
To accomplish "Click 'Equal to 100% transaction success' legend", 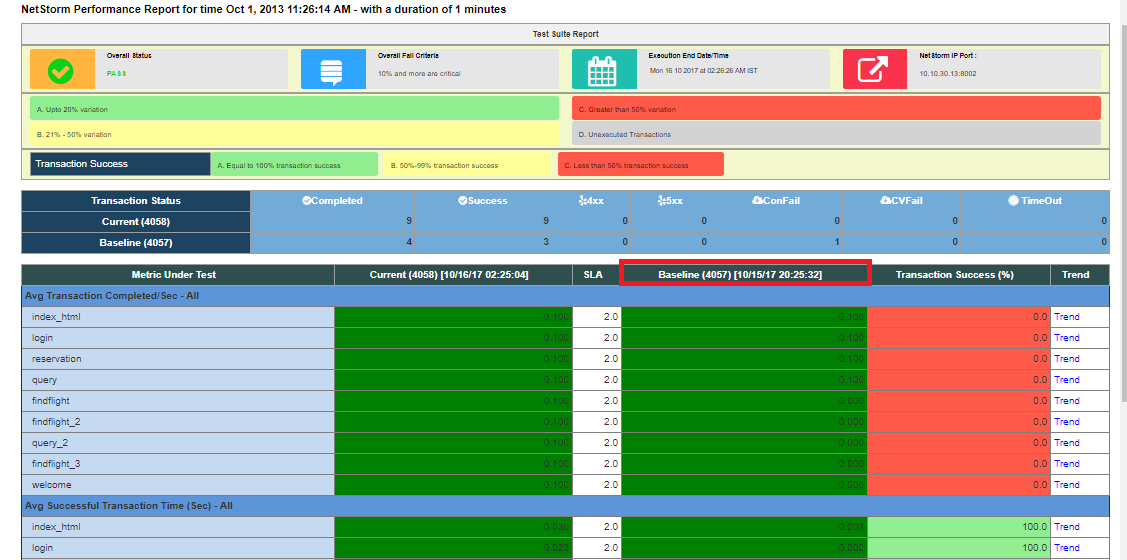I will tap(294, 164).
